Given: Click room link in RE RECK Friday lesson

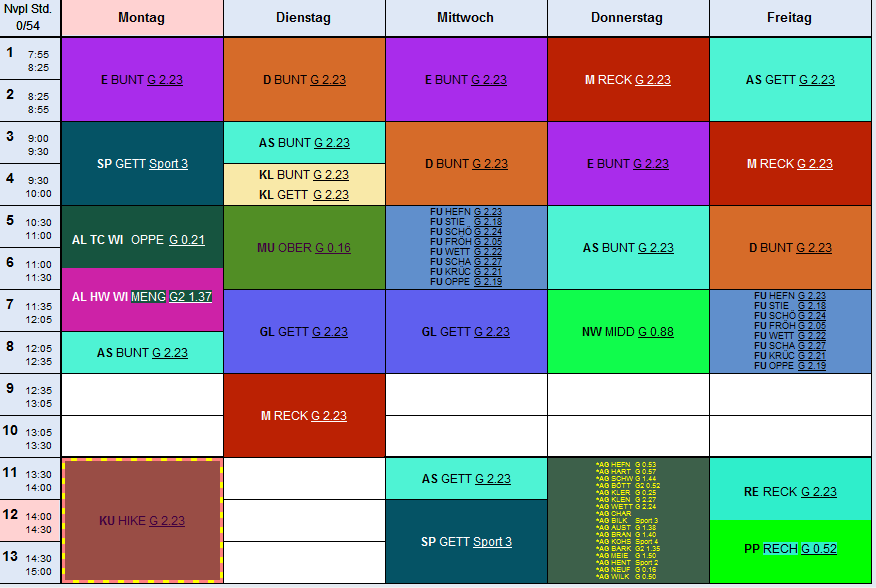Looking at the screenshot, I should click(x=818, y=492).
